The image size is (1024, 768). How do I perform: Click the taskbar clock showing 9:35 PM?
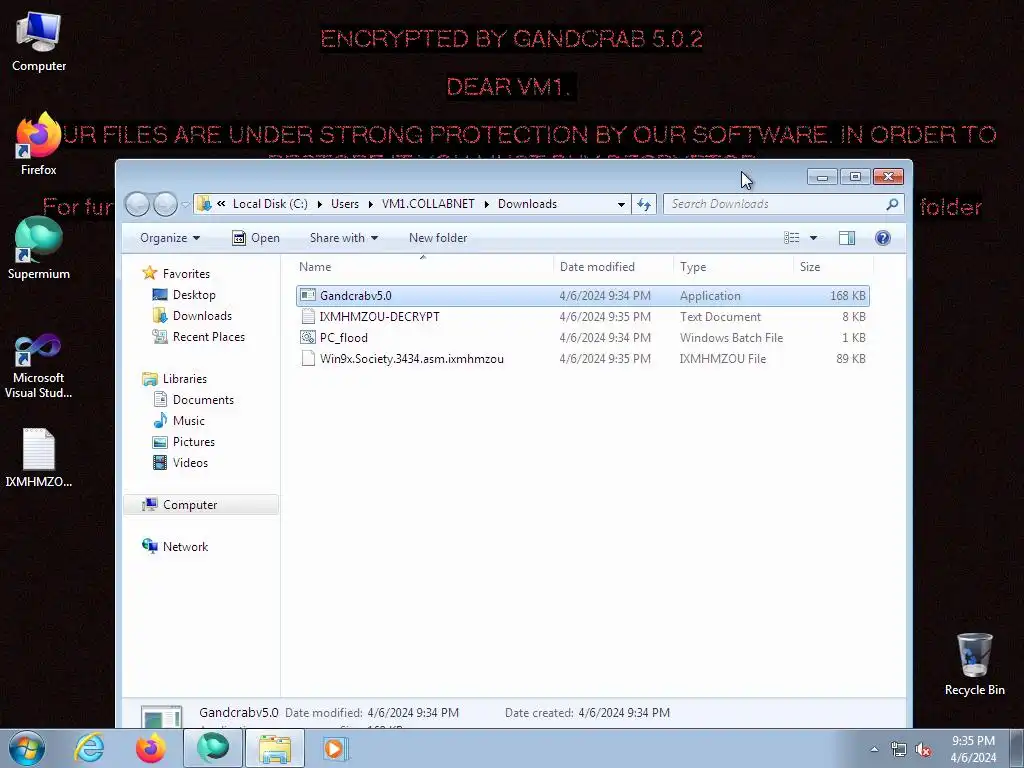coord(973,749)
